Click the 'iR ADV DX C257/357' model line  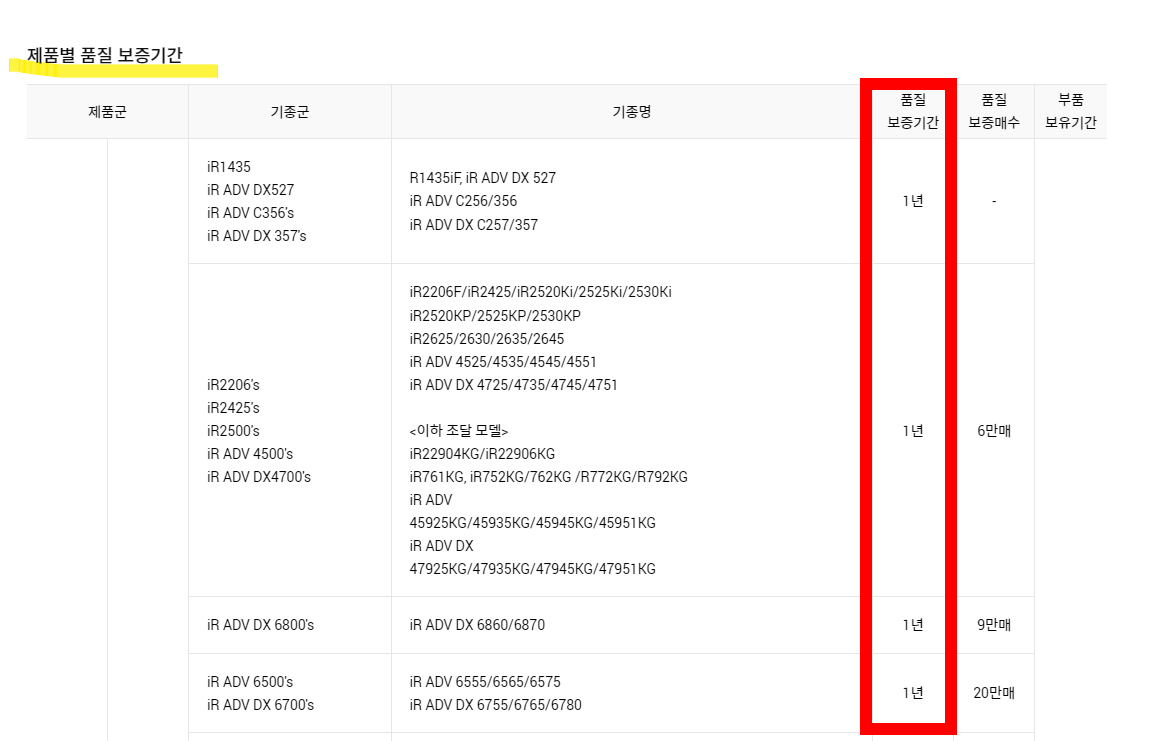tap(474, 225)
